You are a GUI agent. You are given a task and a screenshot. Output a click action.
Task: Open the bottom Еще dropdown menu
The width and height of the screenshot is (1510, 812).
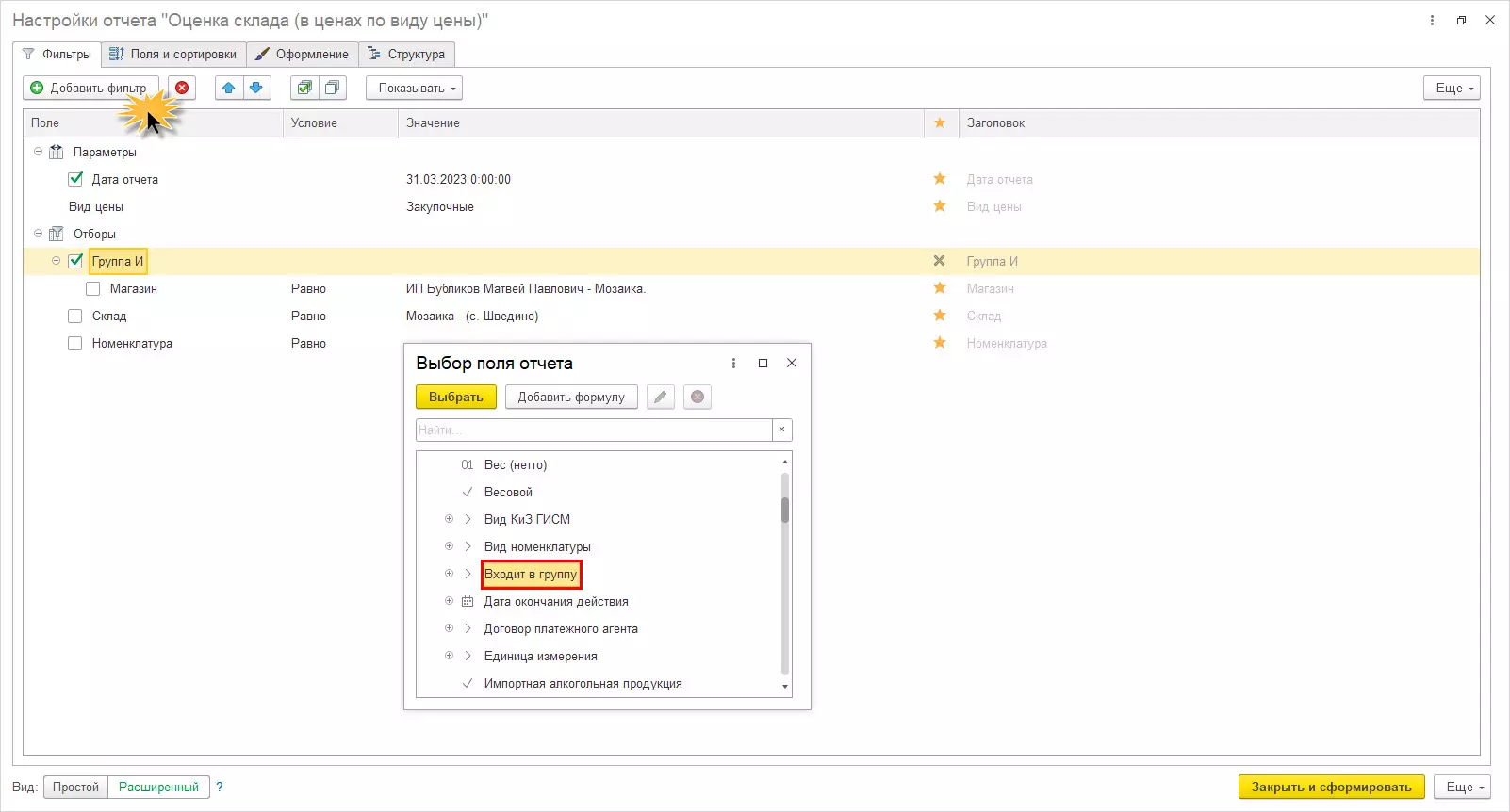(x=1463, y=787)
